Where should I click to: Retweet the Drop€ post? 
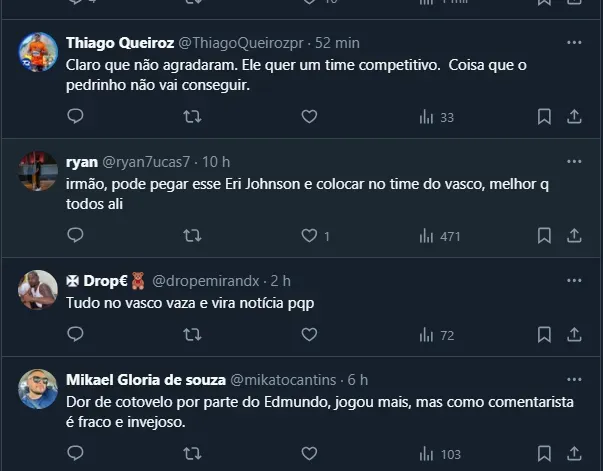click(192, 334)
